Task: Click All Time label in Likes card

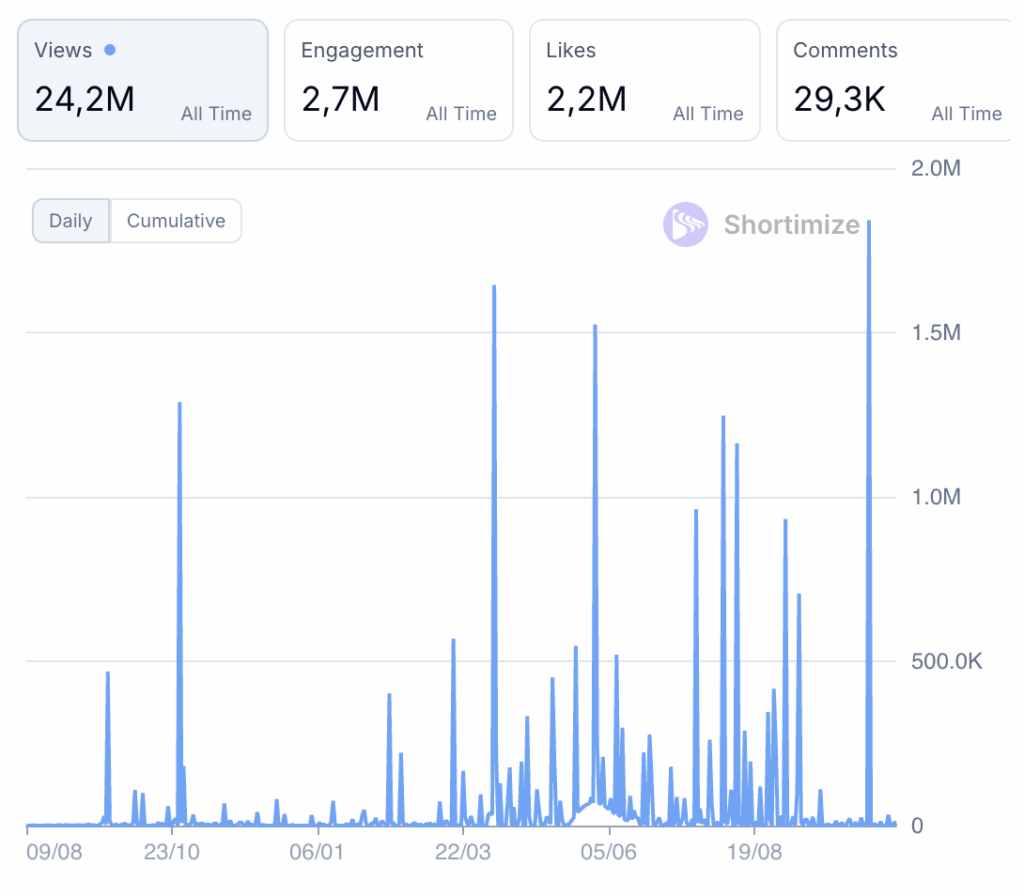Action: coord(708,114)
